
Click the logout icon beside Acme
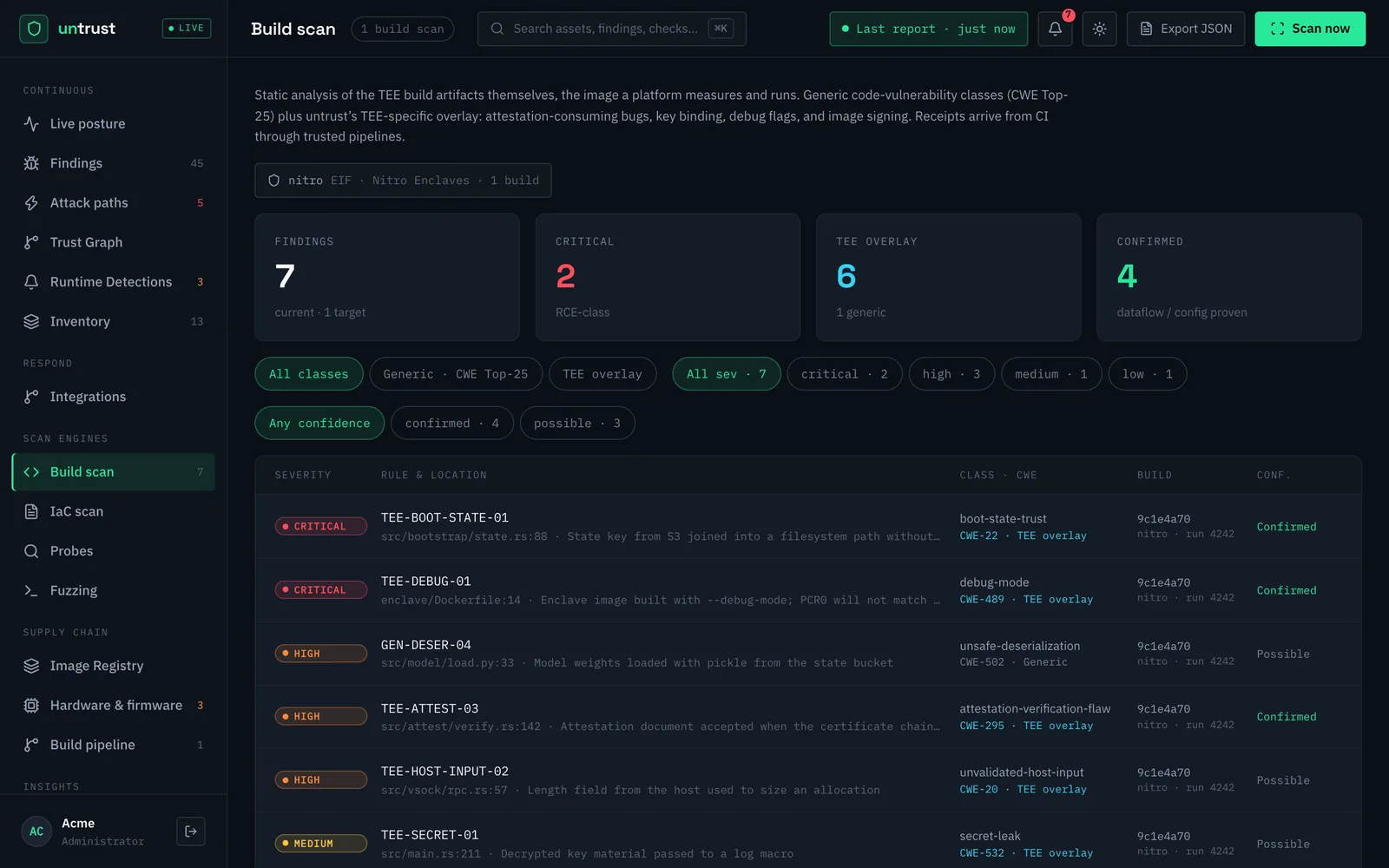[191, 832]
